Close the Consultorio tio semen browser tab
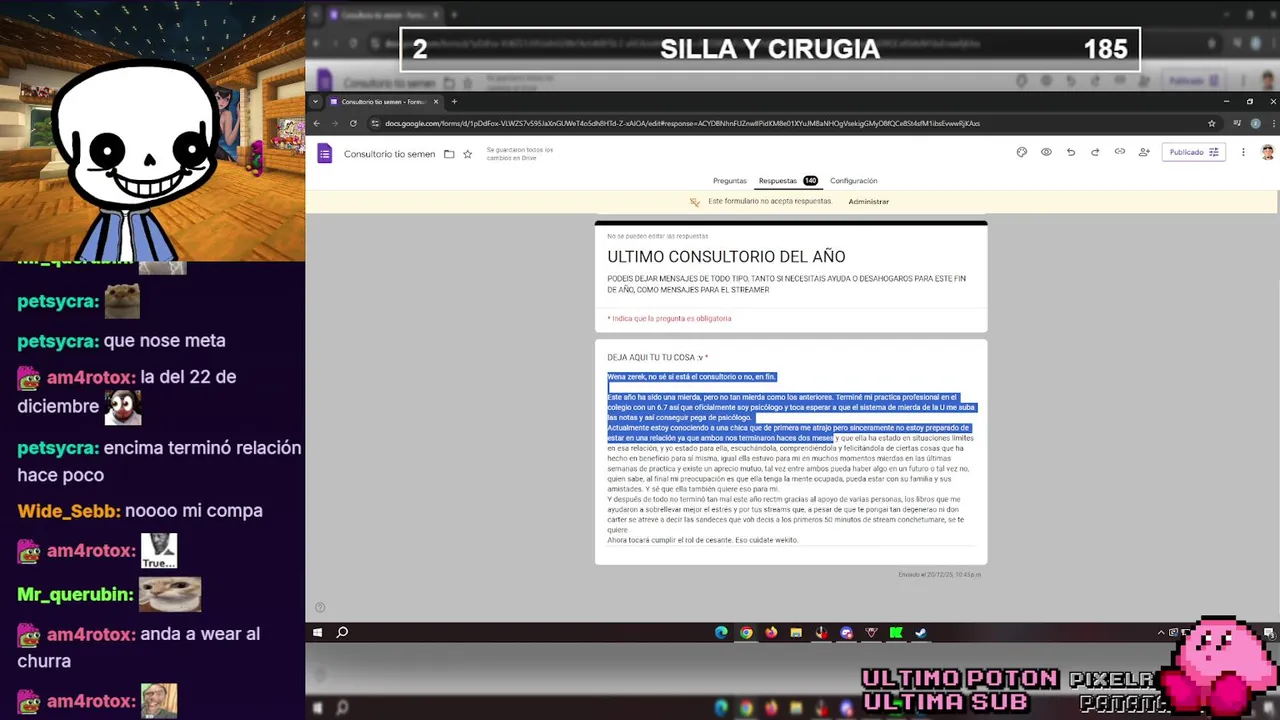The width and height of the screenshot is (1280, 720). 436,102
